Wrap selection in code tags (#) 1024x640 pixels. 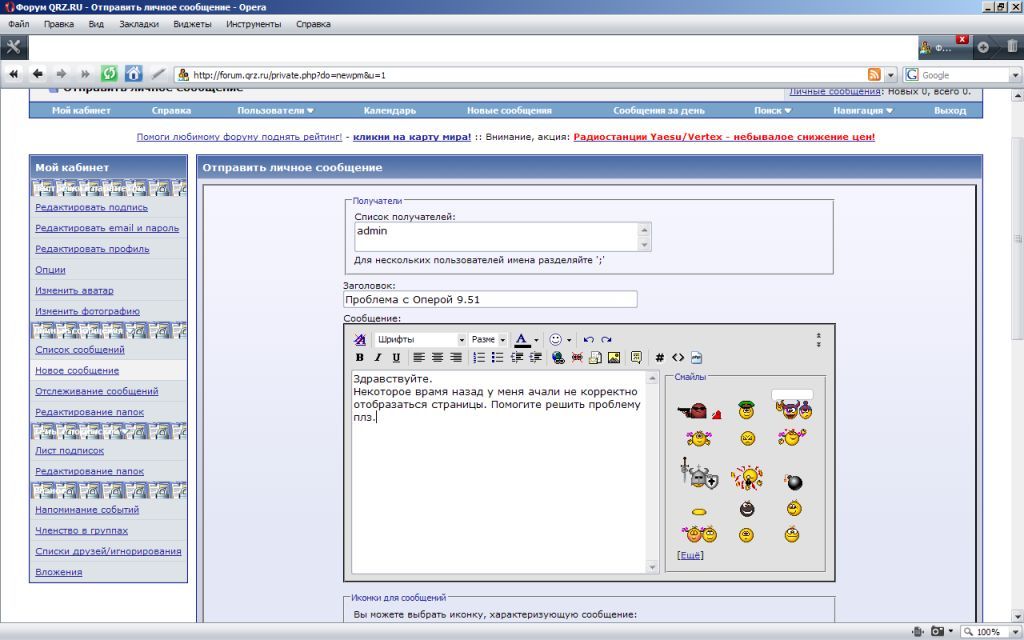pyautogui.click(x=660, y=357)
